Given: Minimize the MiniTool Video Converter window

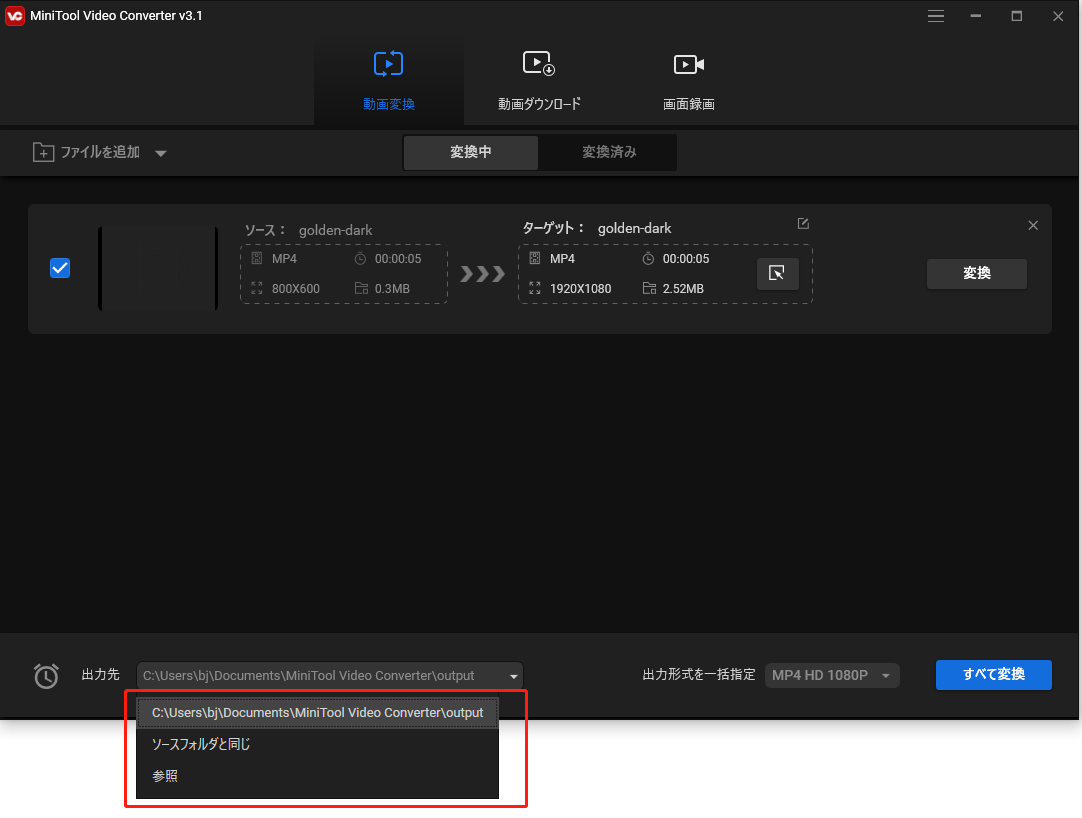Looking at the screenshot, I should (976, 16).
